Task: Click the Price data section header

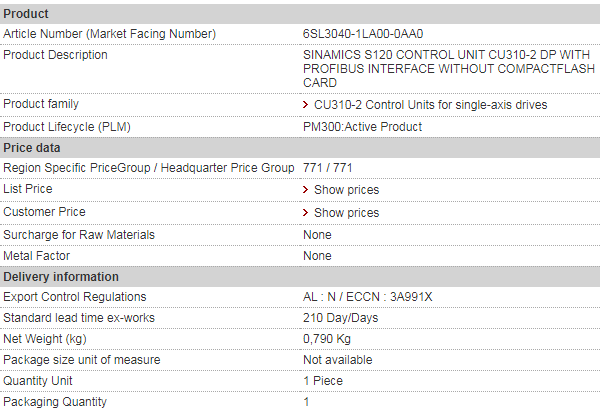Action: pos(32,148)
